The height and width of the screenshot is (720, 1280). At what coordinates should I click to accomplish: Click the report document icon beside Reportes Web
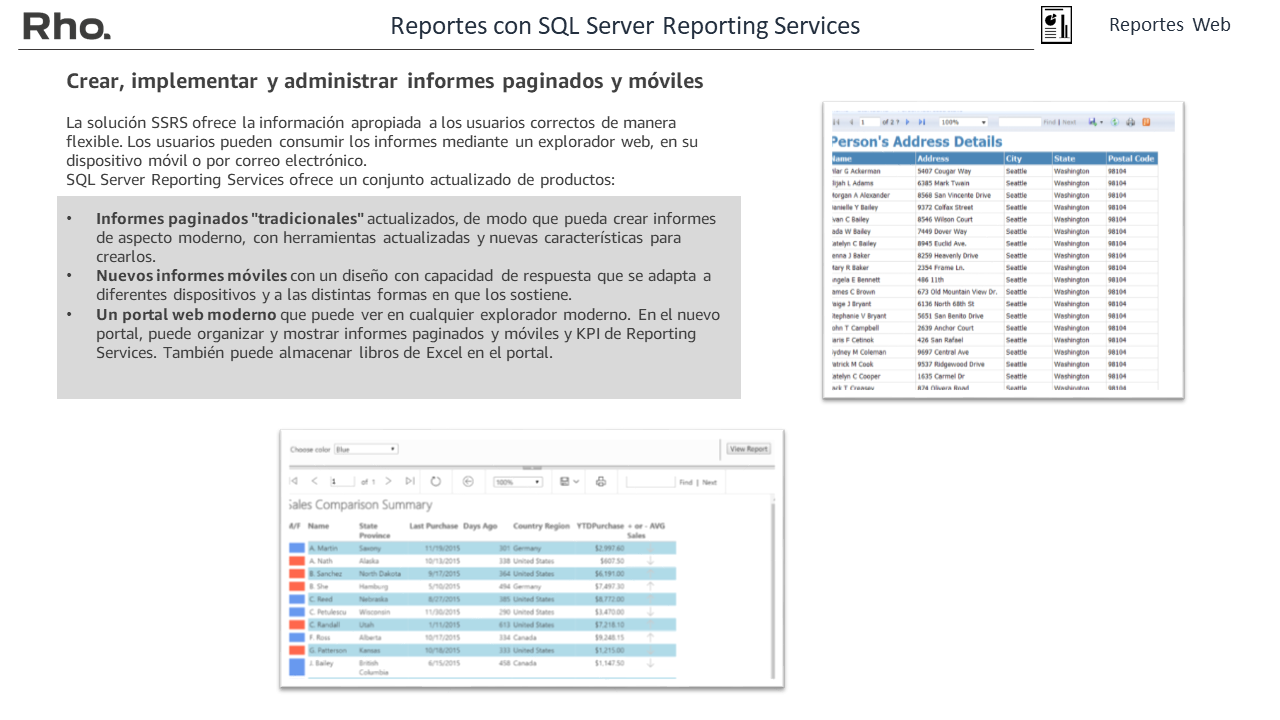[x=1056, y=24]
